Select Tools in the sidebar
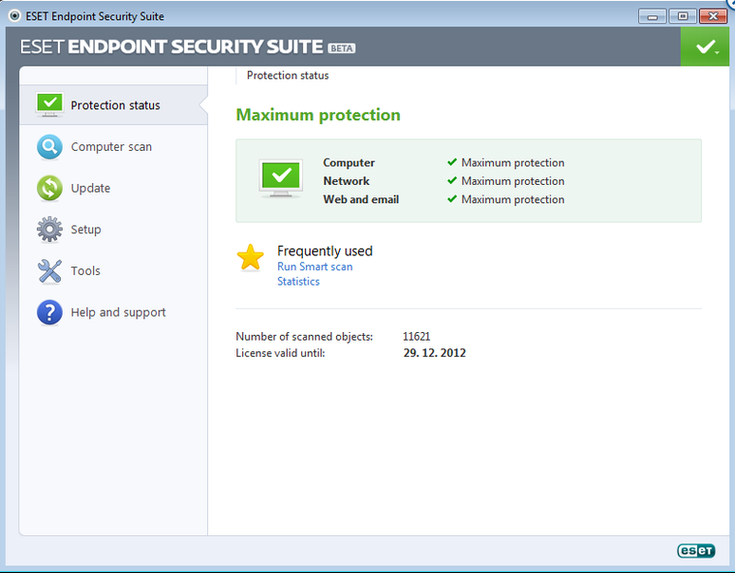 [114, 271]
